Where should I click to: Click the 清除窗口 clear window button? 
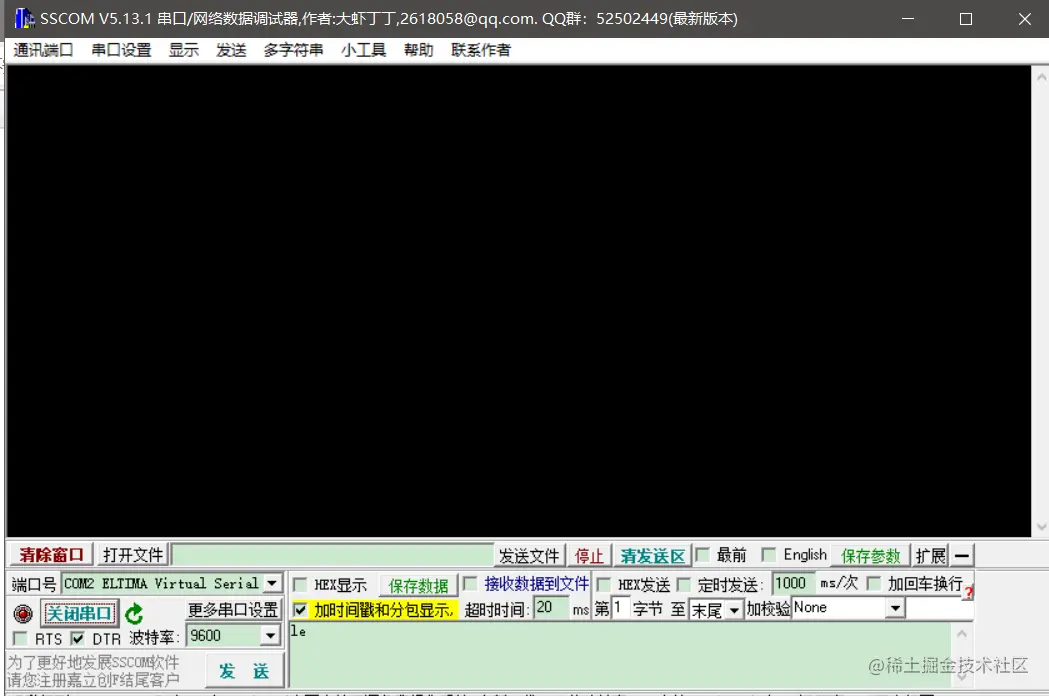click(47, 555)
